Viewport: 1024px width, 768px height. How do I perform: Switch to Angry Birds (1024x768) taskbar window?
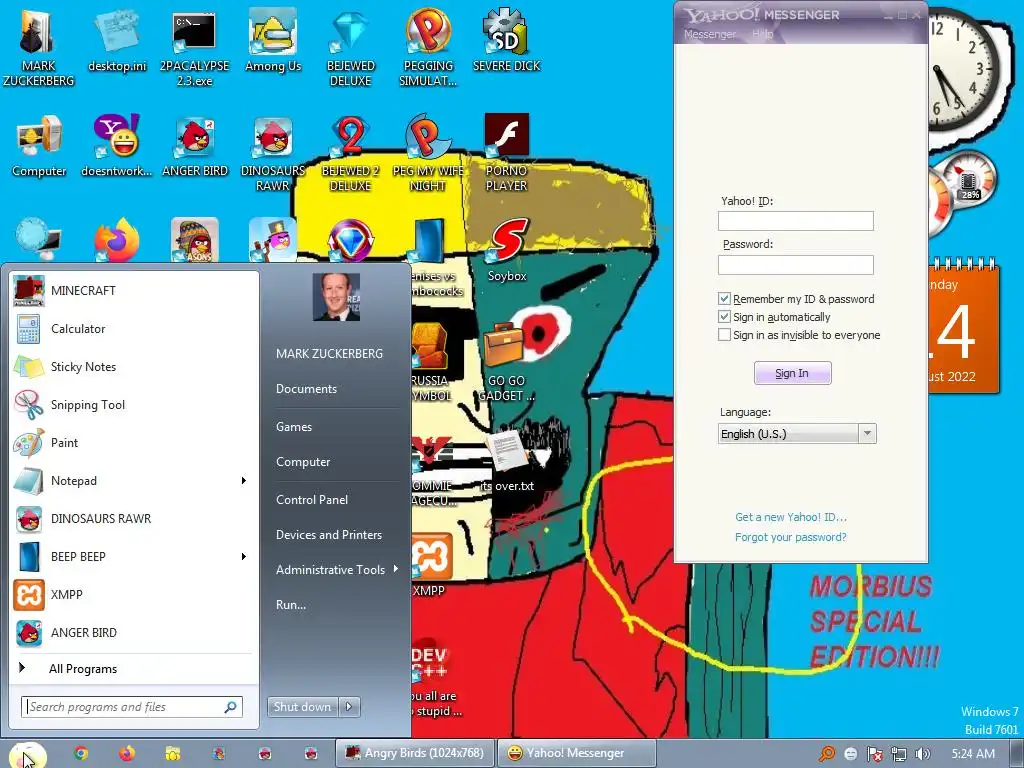tap(415, 753)
